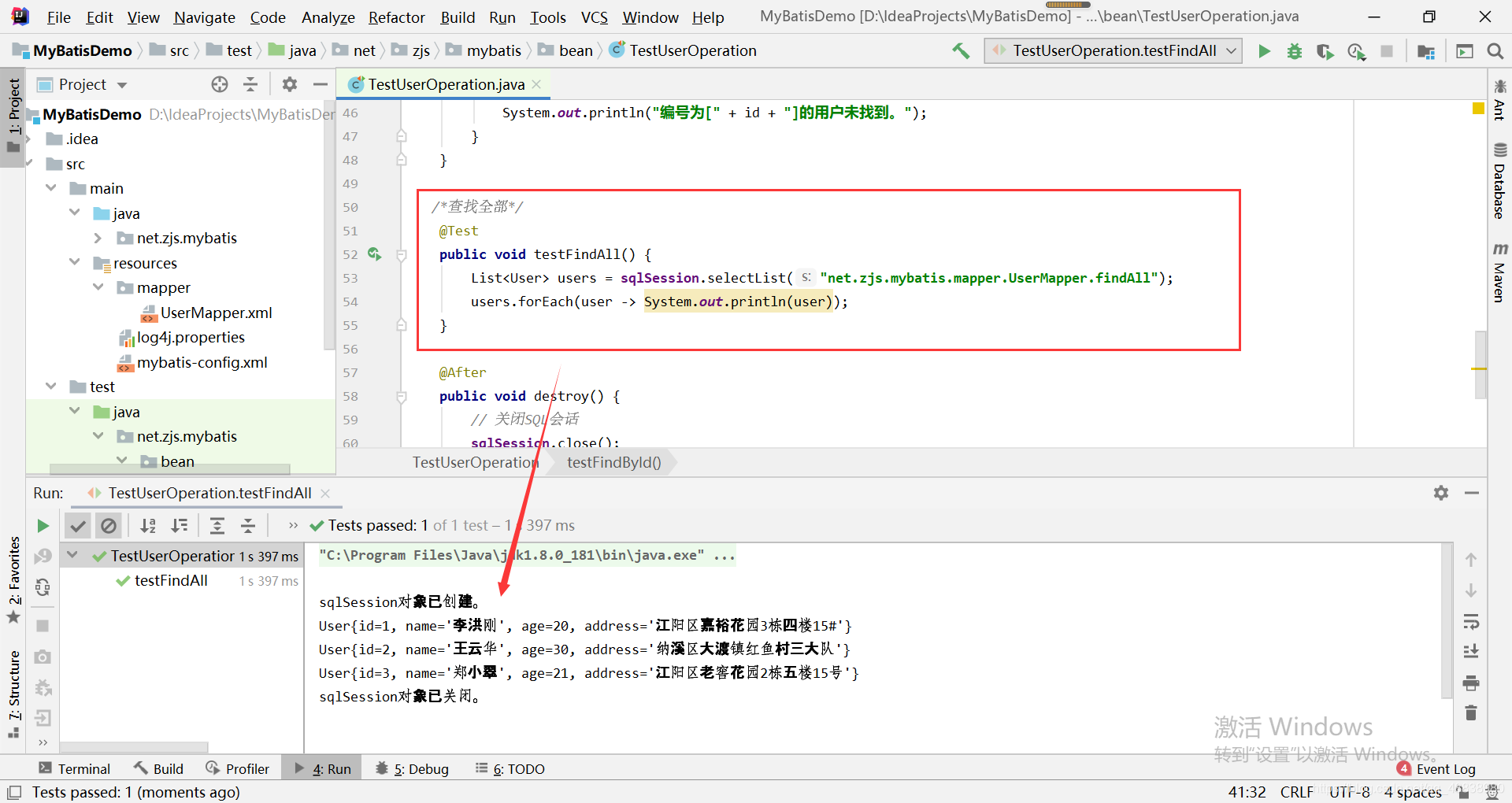Click CRLF line separator in status bar

(1297, 792)
